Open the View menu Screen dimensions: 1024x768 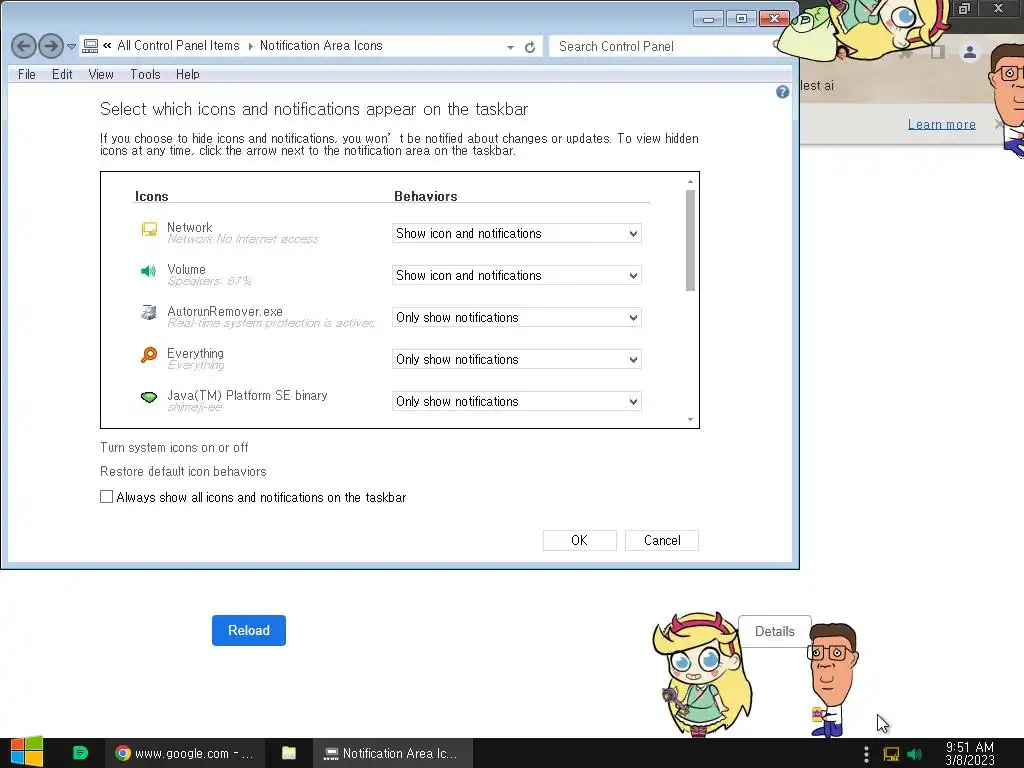coord(101,74)
